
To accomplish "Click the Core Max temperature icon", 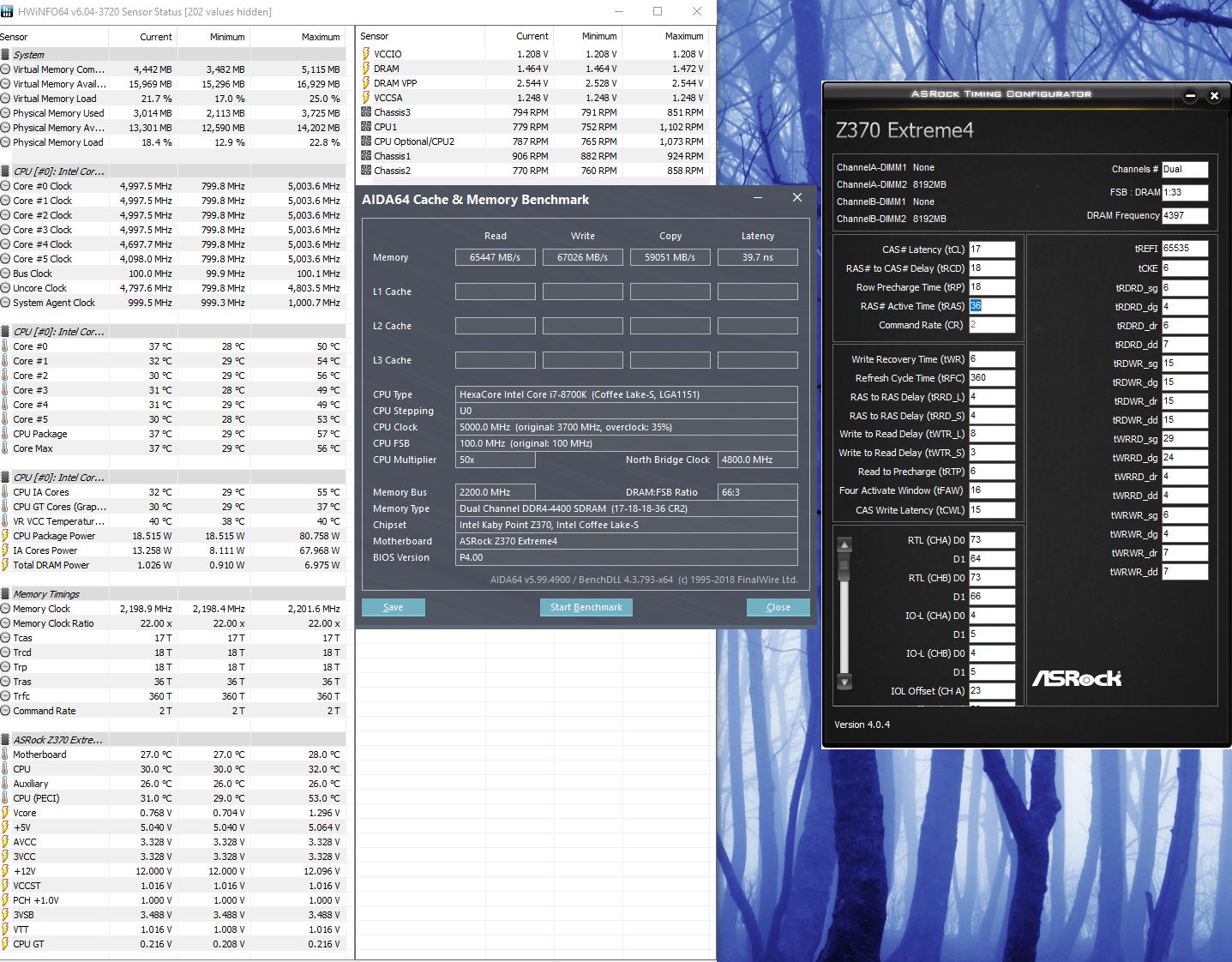I will pyautogui.click(x=6, y=448).
